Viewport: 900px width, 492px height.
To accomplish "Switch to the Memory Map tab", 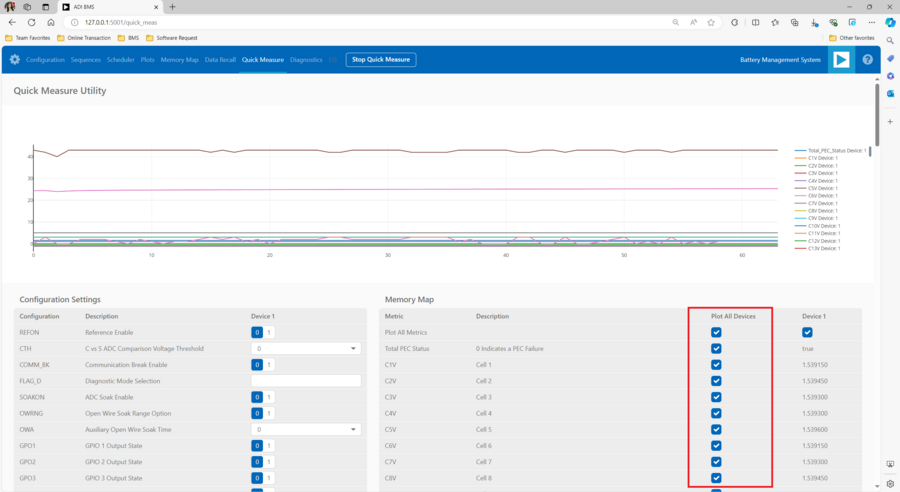I will pyautogui.click(x=179, y=60).
